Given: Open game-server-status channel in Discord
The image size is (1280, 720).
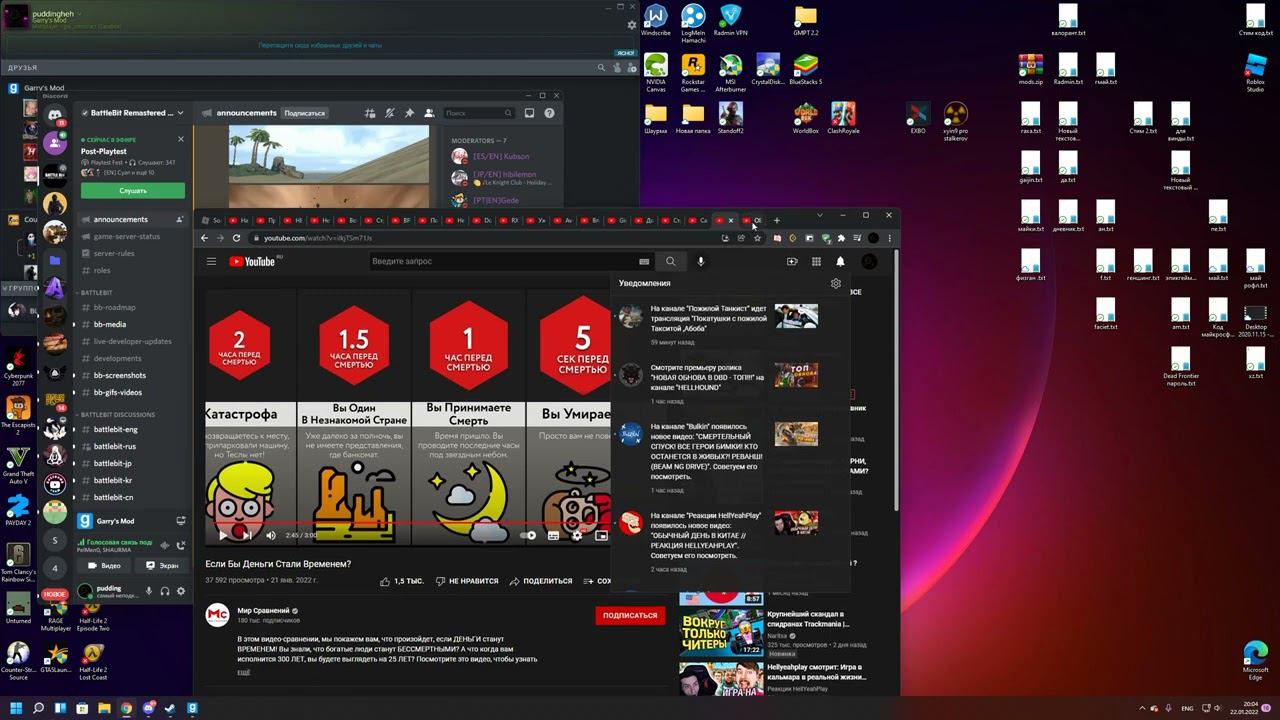Looking at the screenshot, I should [x=132, y=236].
